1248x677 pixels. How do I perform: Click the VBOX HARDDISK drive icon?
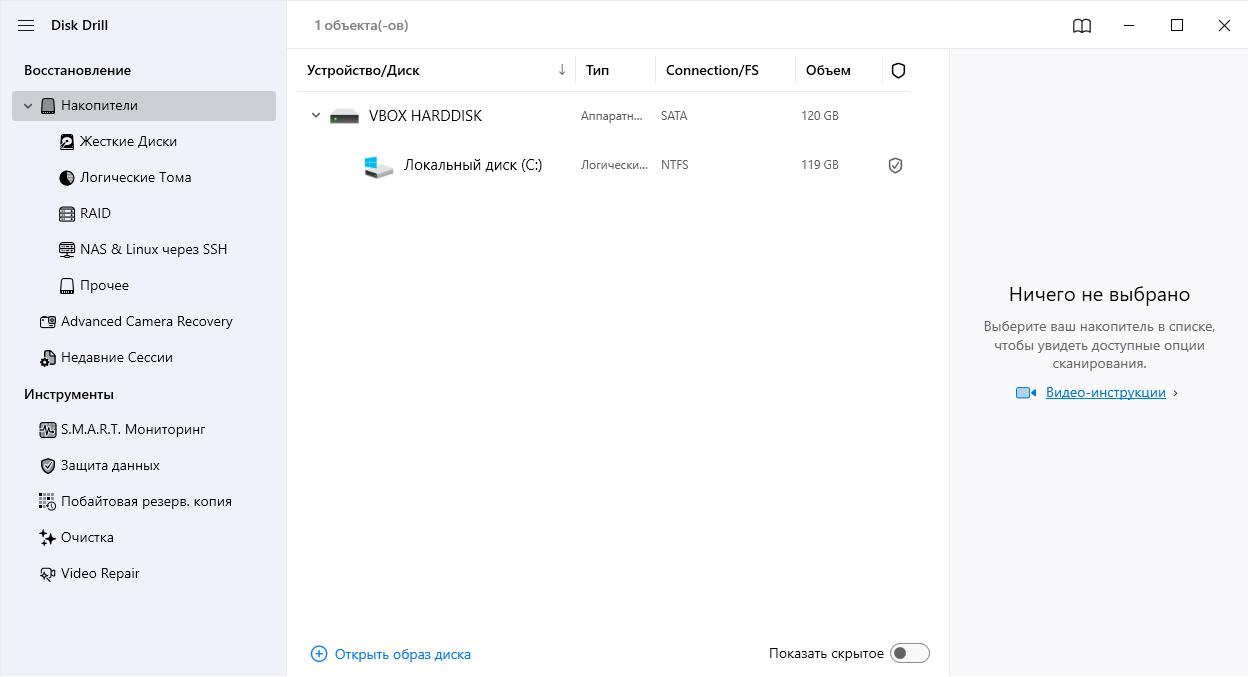(x=344, y=117)
